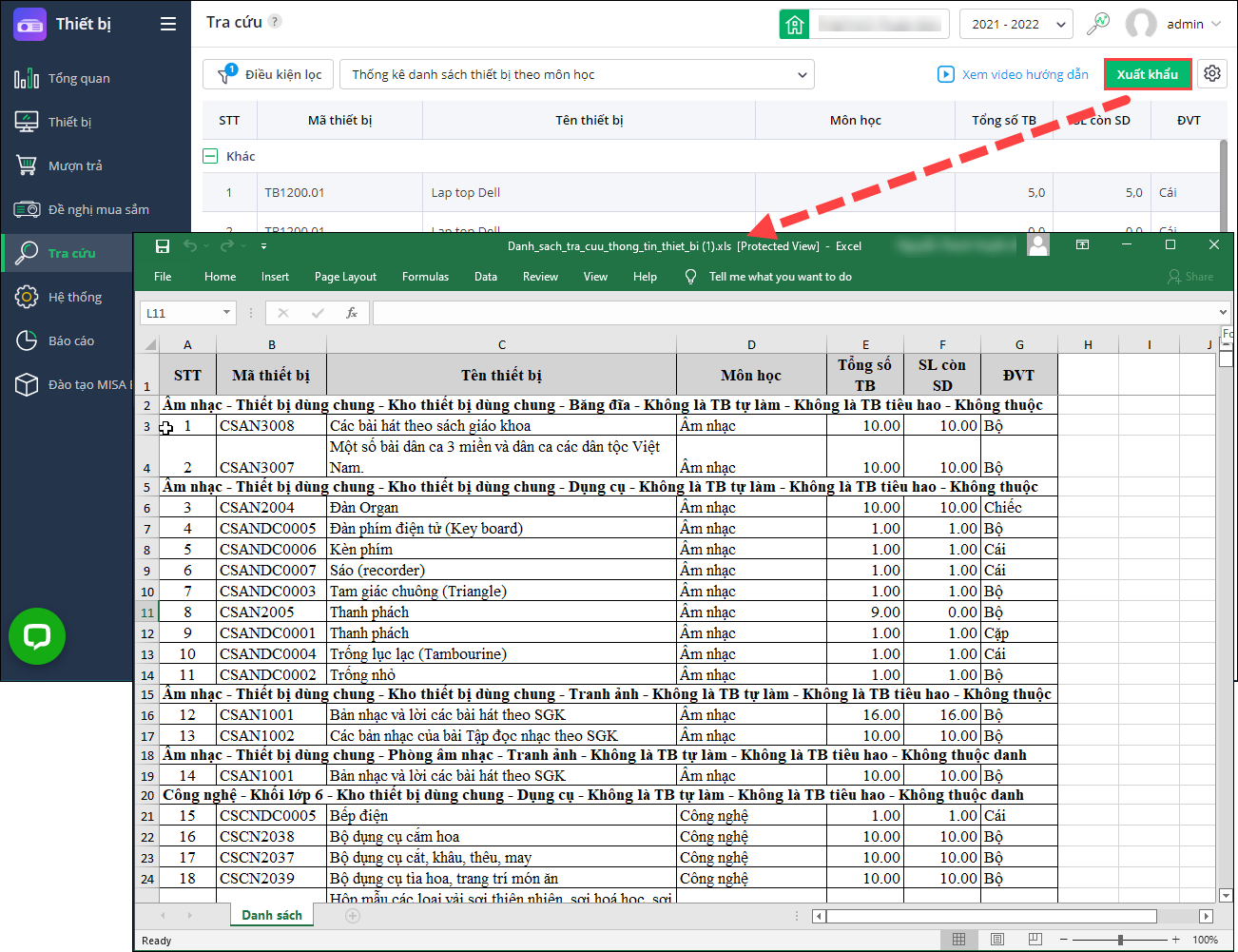Expand the Thống kê danh sách report dropdown
1238x952 pixels.
[578, 74]
